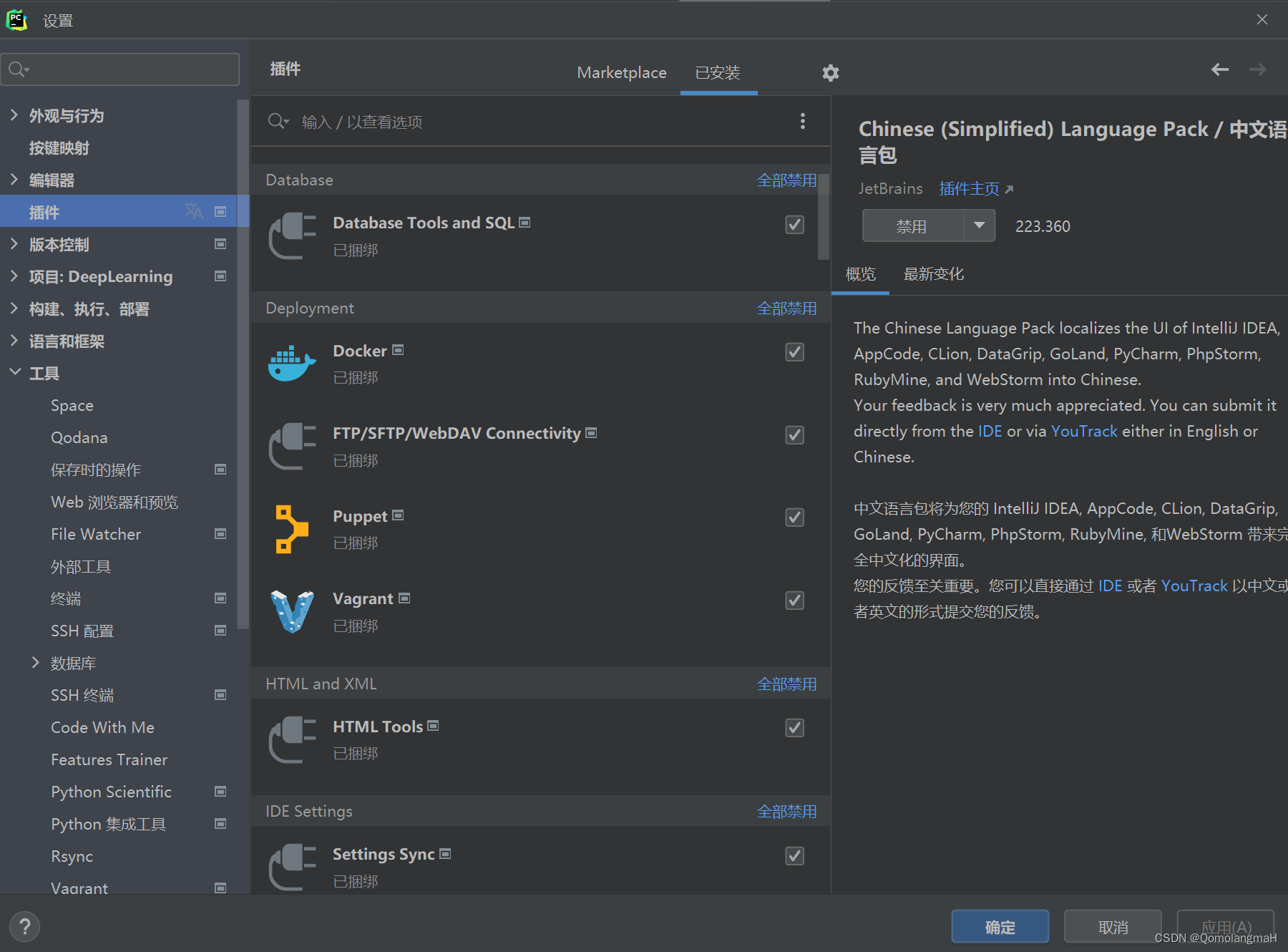Click the translation icon in the 插件 row
1288x952 pixels.
[x=194, y=211]
